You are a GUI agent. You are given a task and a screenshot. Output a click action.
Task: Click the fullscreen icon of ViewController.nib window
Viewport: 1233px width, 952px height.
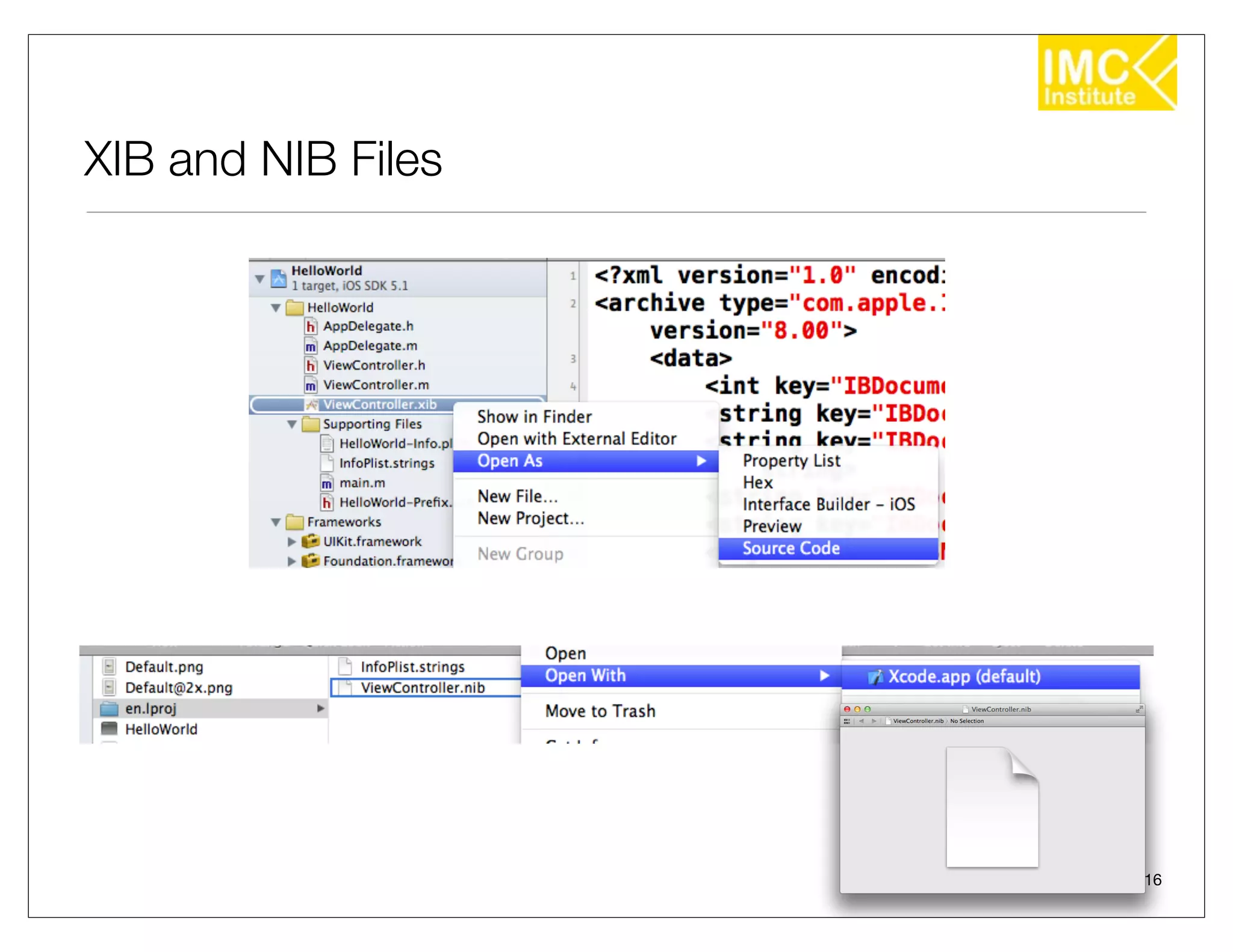pos(1139,709)
